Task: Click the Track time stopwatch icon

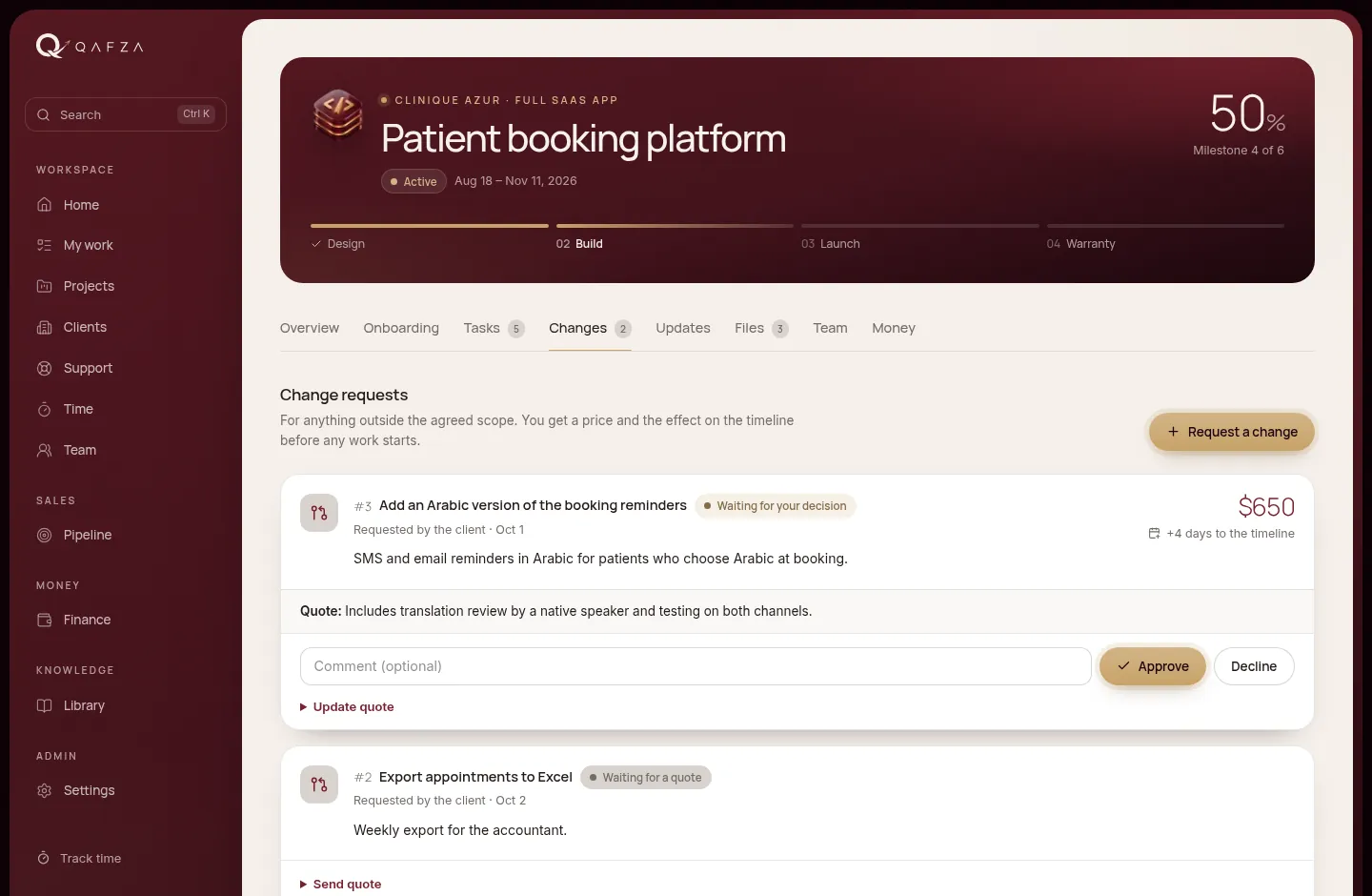Action: point(43,858)
